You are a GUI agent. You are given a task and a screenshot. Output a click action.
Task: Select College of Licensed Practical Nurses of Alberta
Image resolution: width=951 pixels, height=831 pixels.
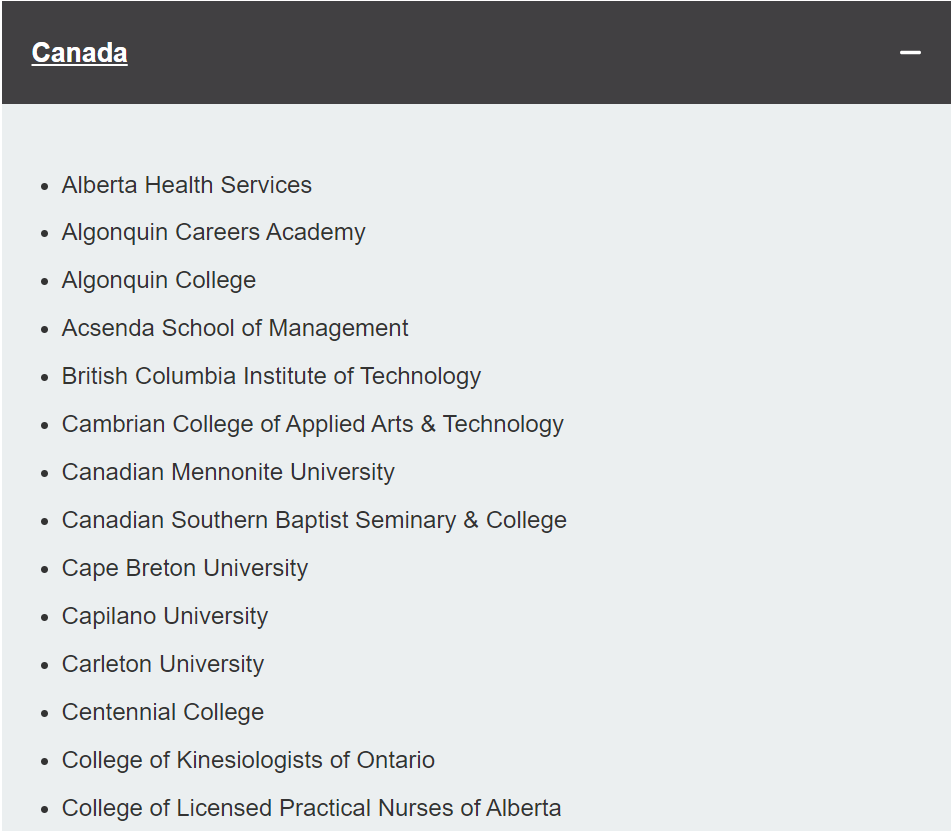coord(311,808)
